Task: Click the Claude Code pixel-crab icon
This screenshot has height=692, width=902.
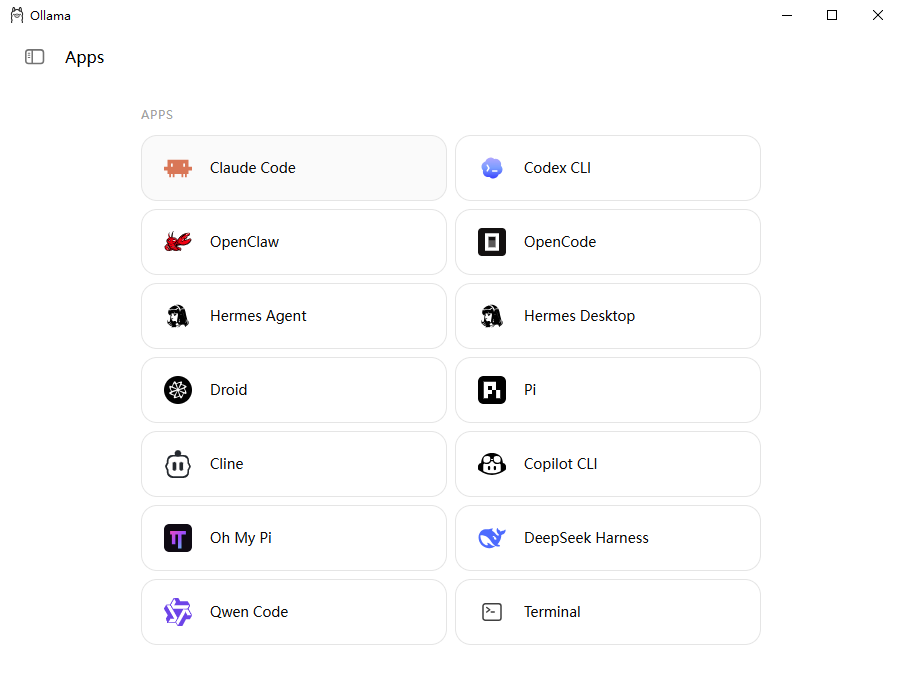Action: click(178, 168)
